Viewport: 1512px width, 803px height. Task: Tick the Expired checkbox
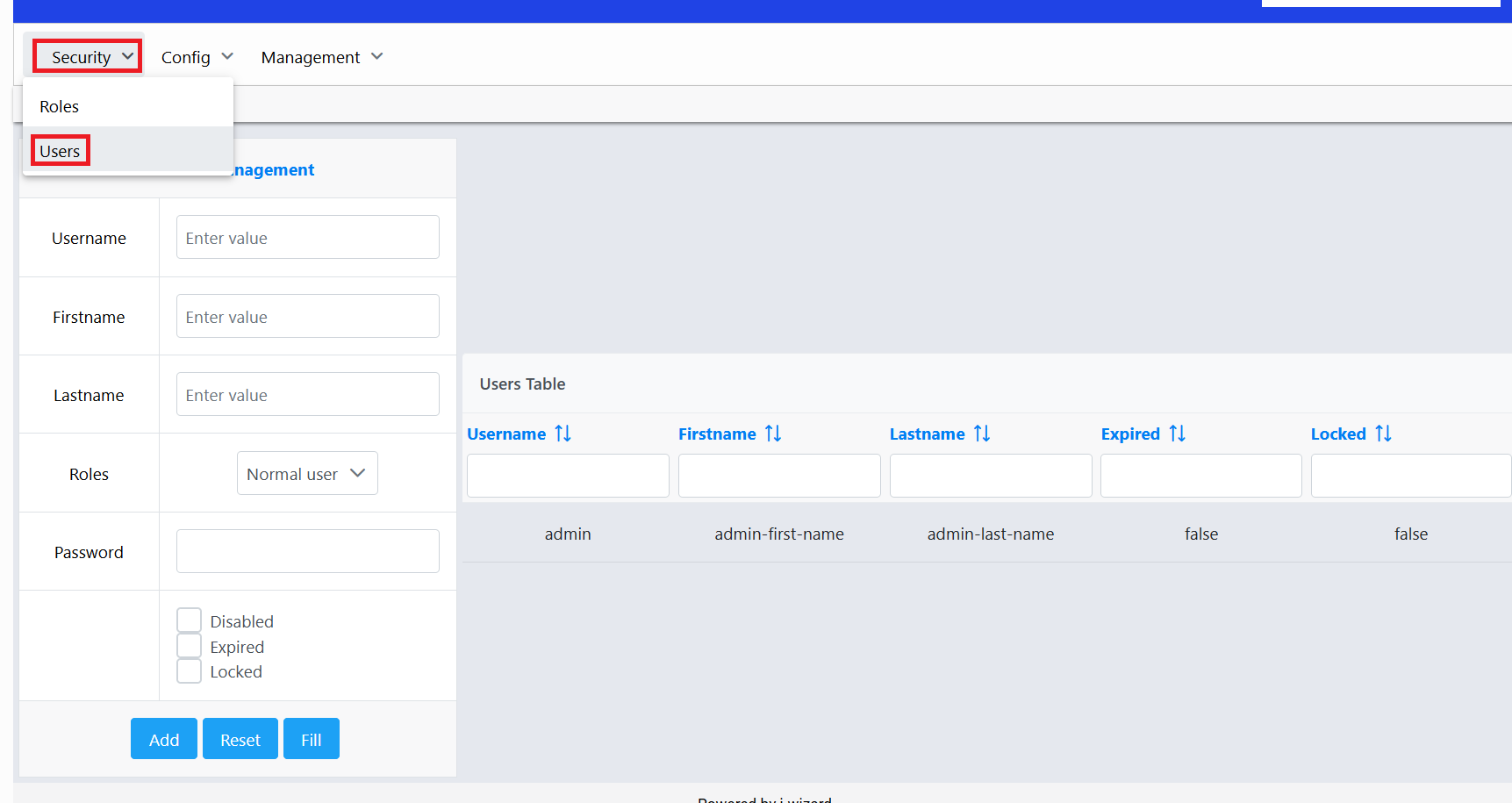click(x=189, y=646)
